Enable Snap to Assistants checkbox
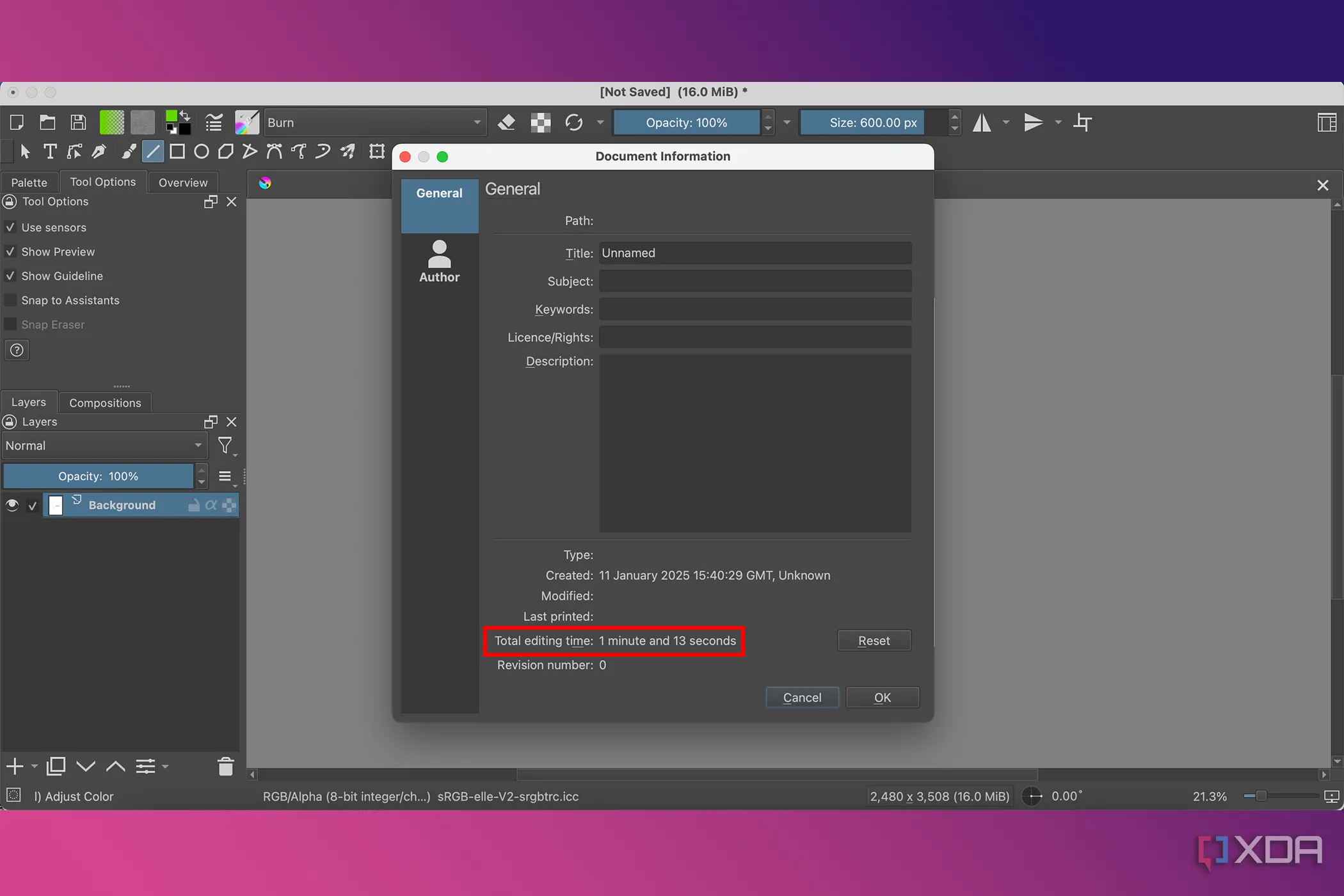1344x896 pixels. pos(10,300)
